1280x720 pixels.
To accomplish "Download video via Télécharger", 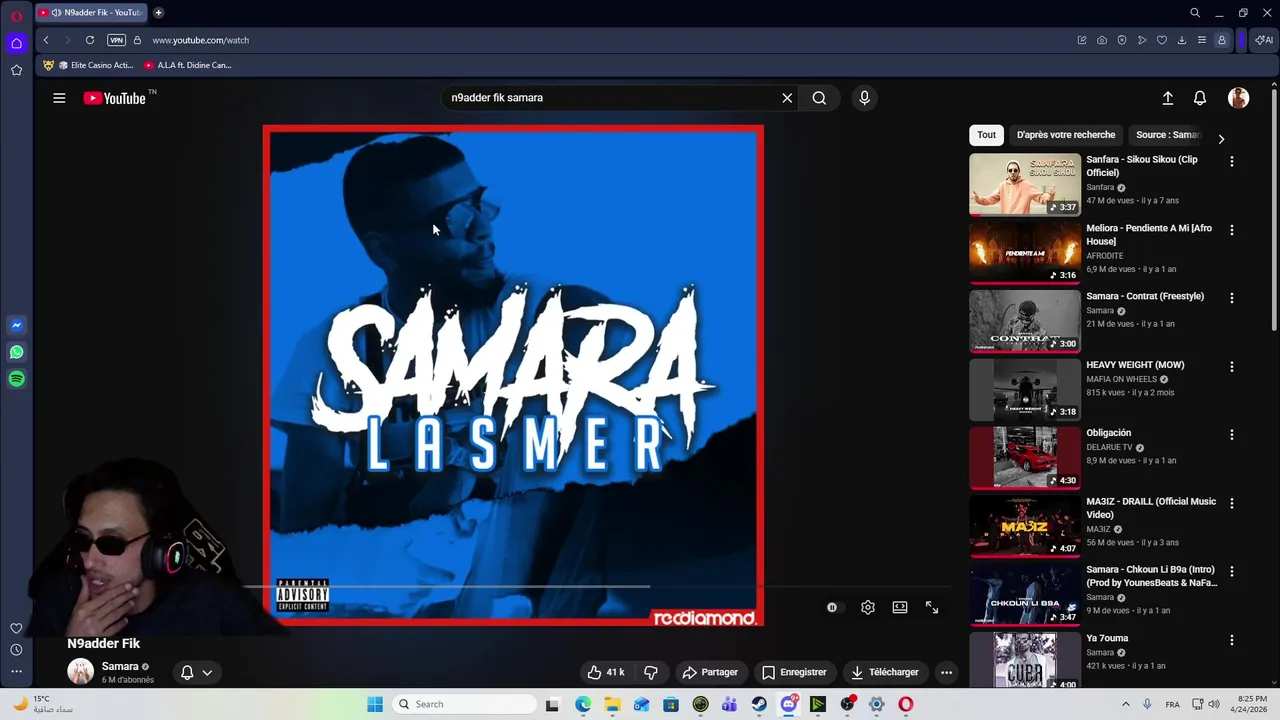I will 884,672.
